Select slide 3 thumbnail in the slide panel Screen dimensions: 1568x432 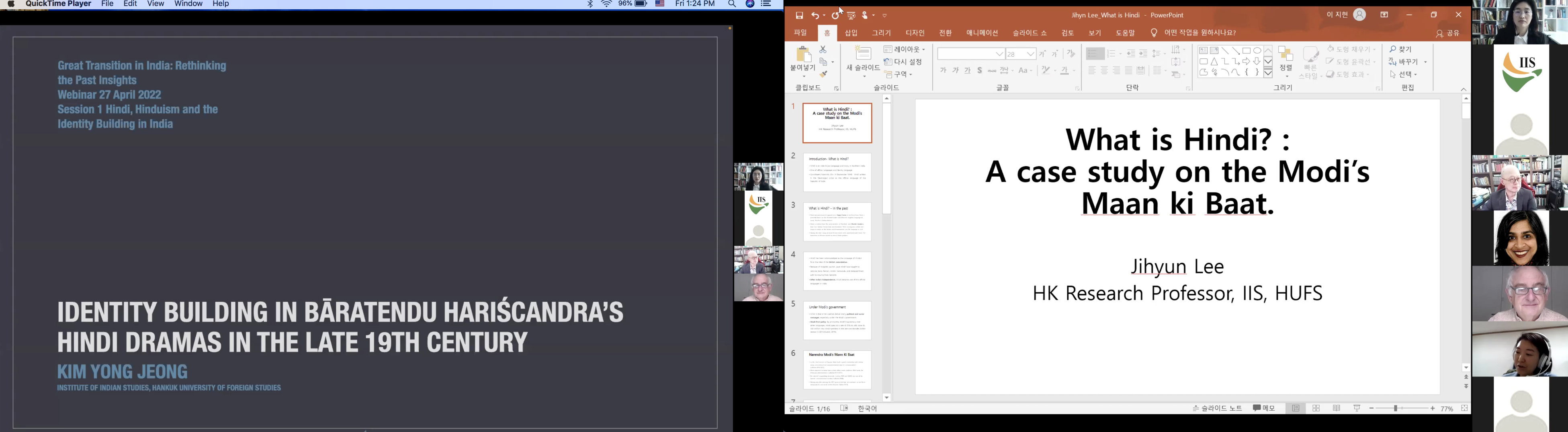[837, 222]
